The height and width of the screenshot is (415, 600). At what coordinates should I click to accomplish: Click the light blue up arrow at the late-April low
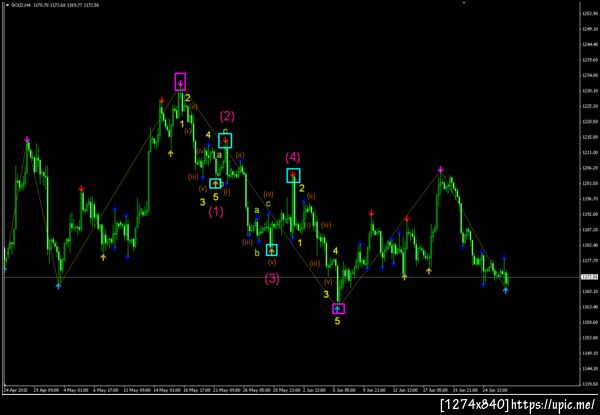tap(58, 286)
